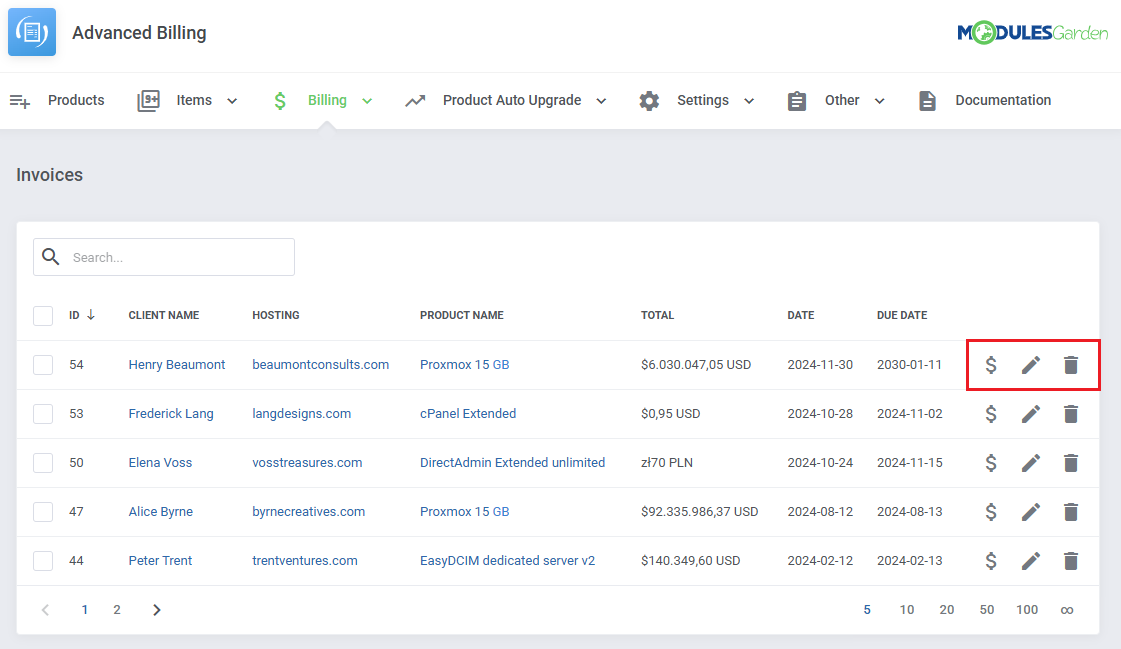Screen dimensions: 1121x649
Task: Go to page 2 of invoices
Action: pyautogui.click(x=117, y=610)
